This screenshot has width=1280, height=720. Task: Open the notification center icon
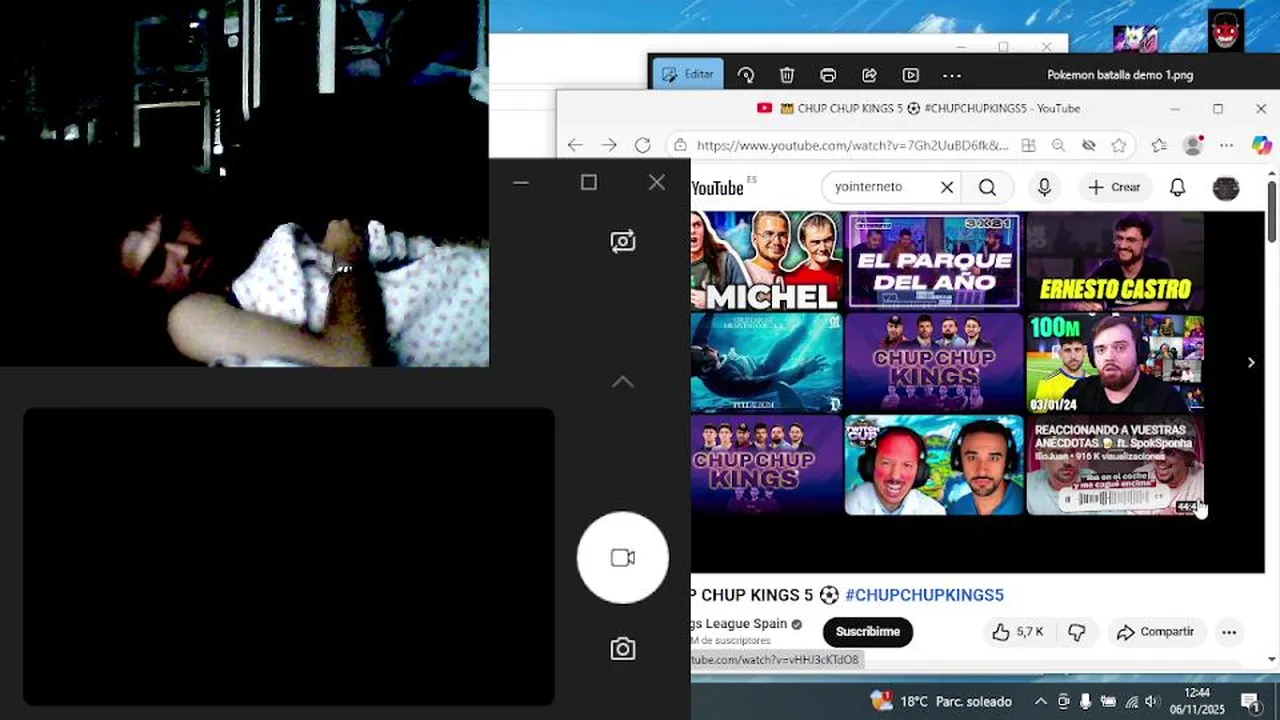point(1250,701)
